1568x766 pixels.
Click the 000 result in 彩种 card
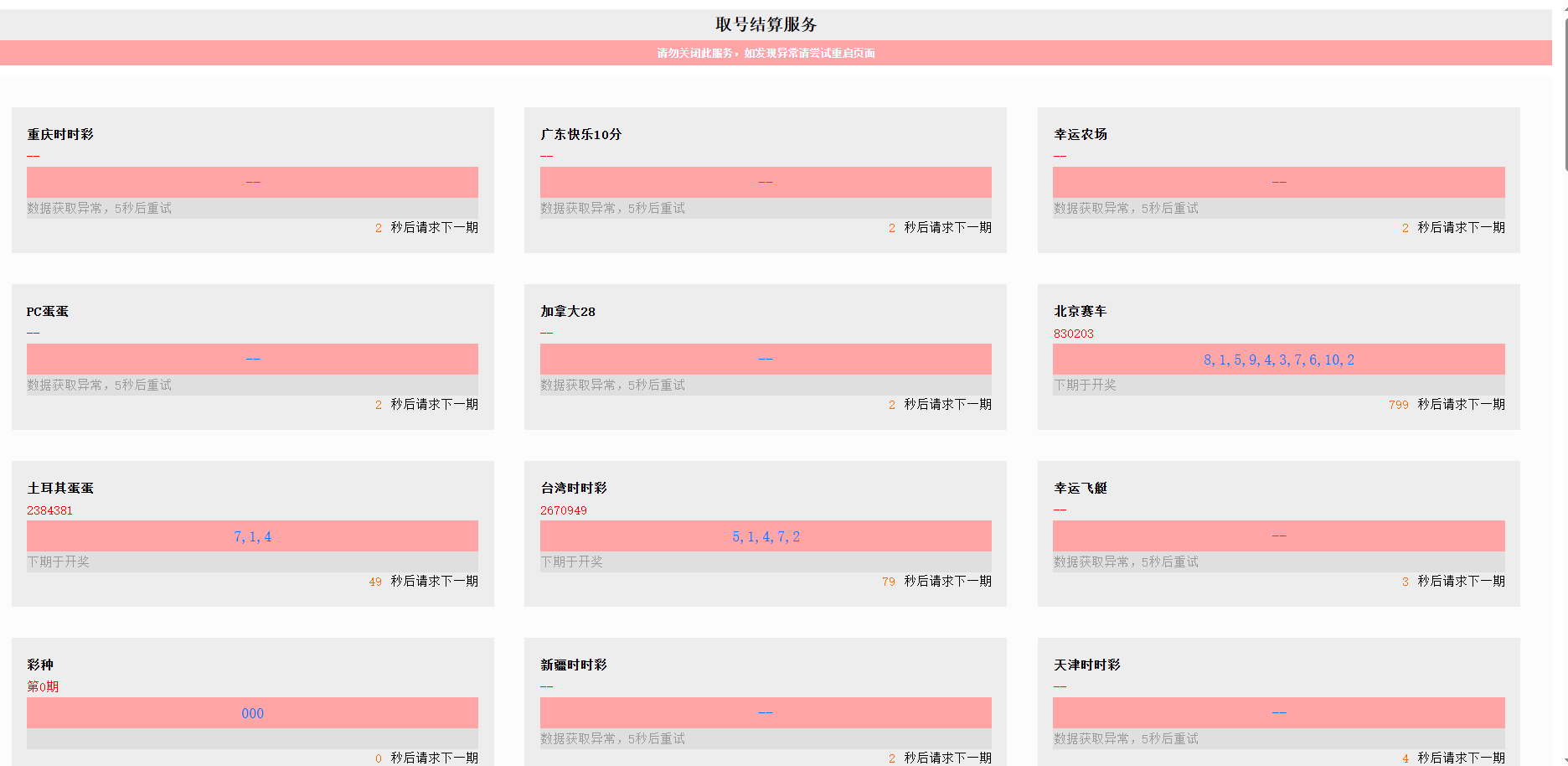[x=252, y=713]
